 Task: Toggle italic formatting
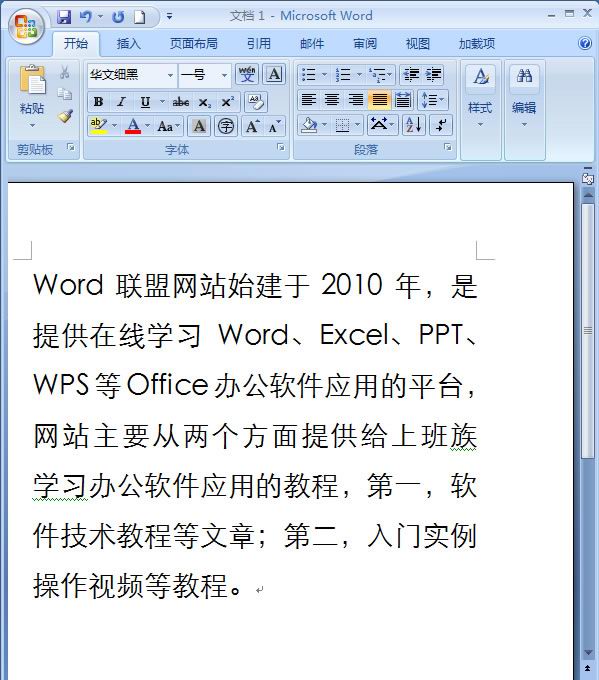pyautogui.click(x=121, y=102)
